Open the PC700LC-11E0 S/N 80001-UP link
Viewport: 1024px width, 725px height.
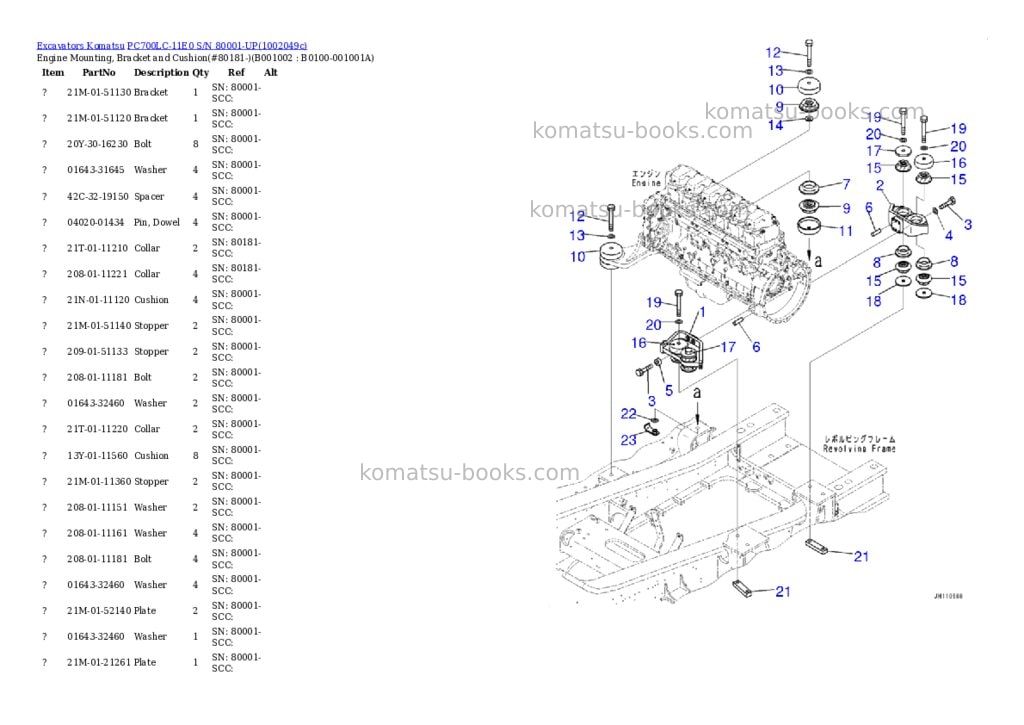tap(217, 46)
